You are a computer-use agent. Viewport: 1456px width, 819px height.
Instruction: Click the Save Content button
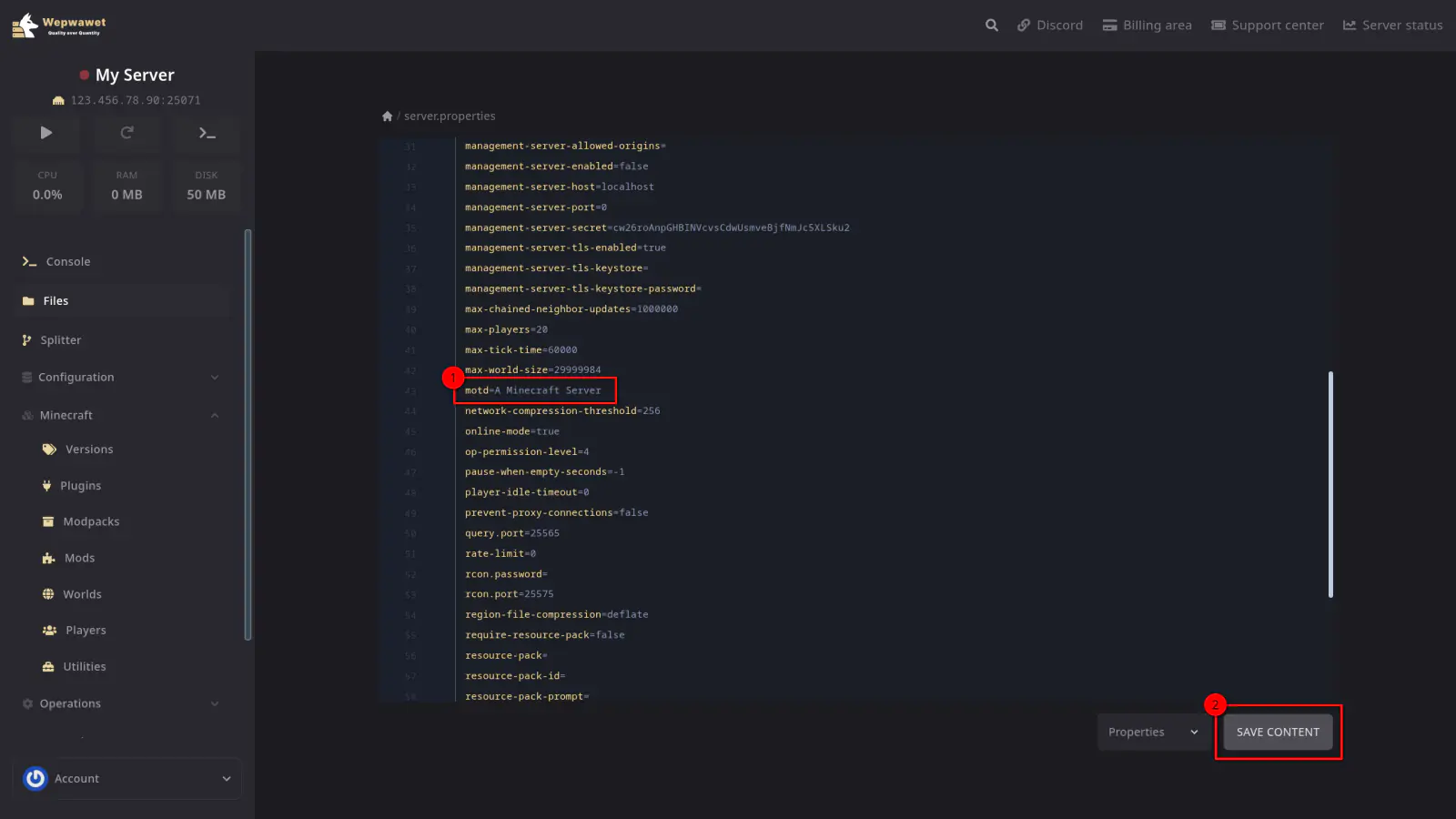tap(1277, 733)
